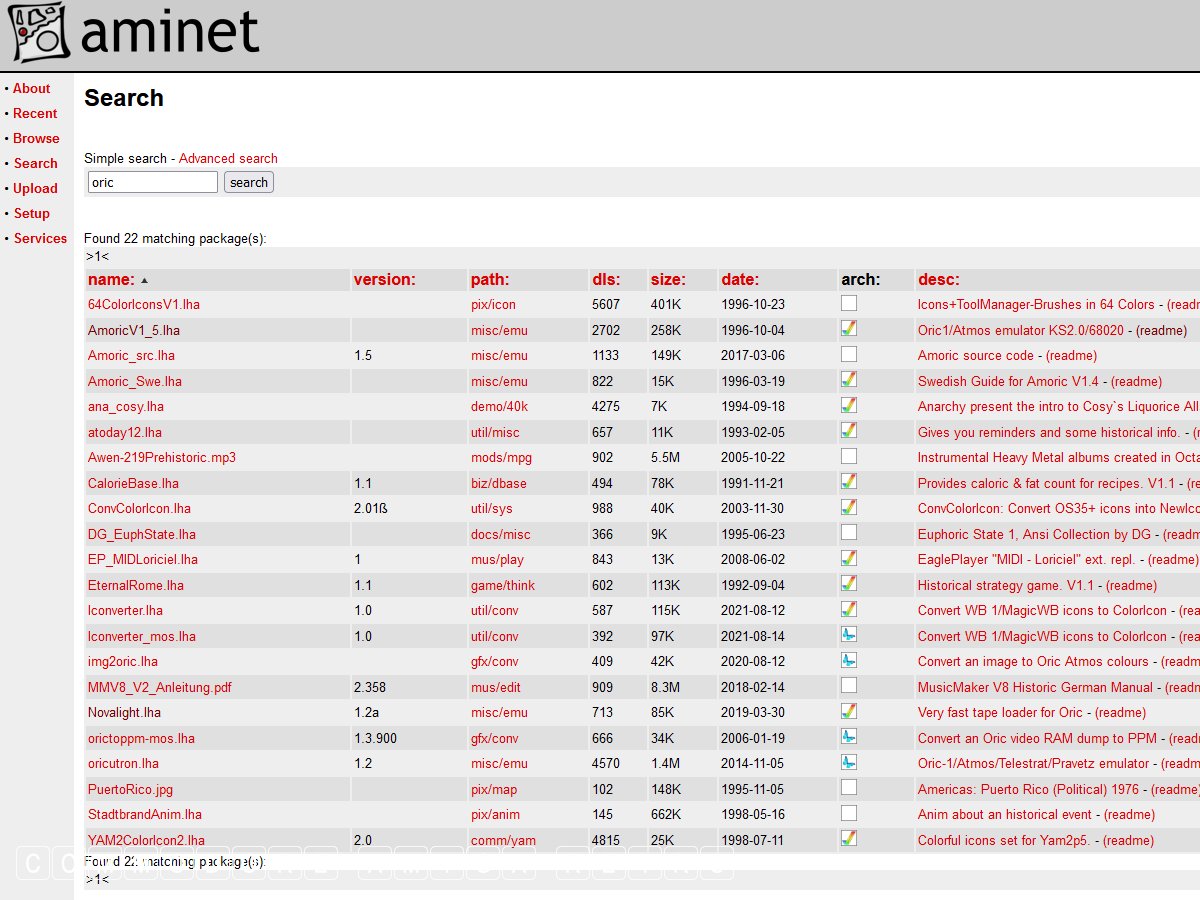The height and width of the screenshot is (900, 1200).
Task: Open the Browse sidebar menu item
Action: (x=36, y=138)
